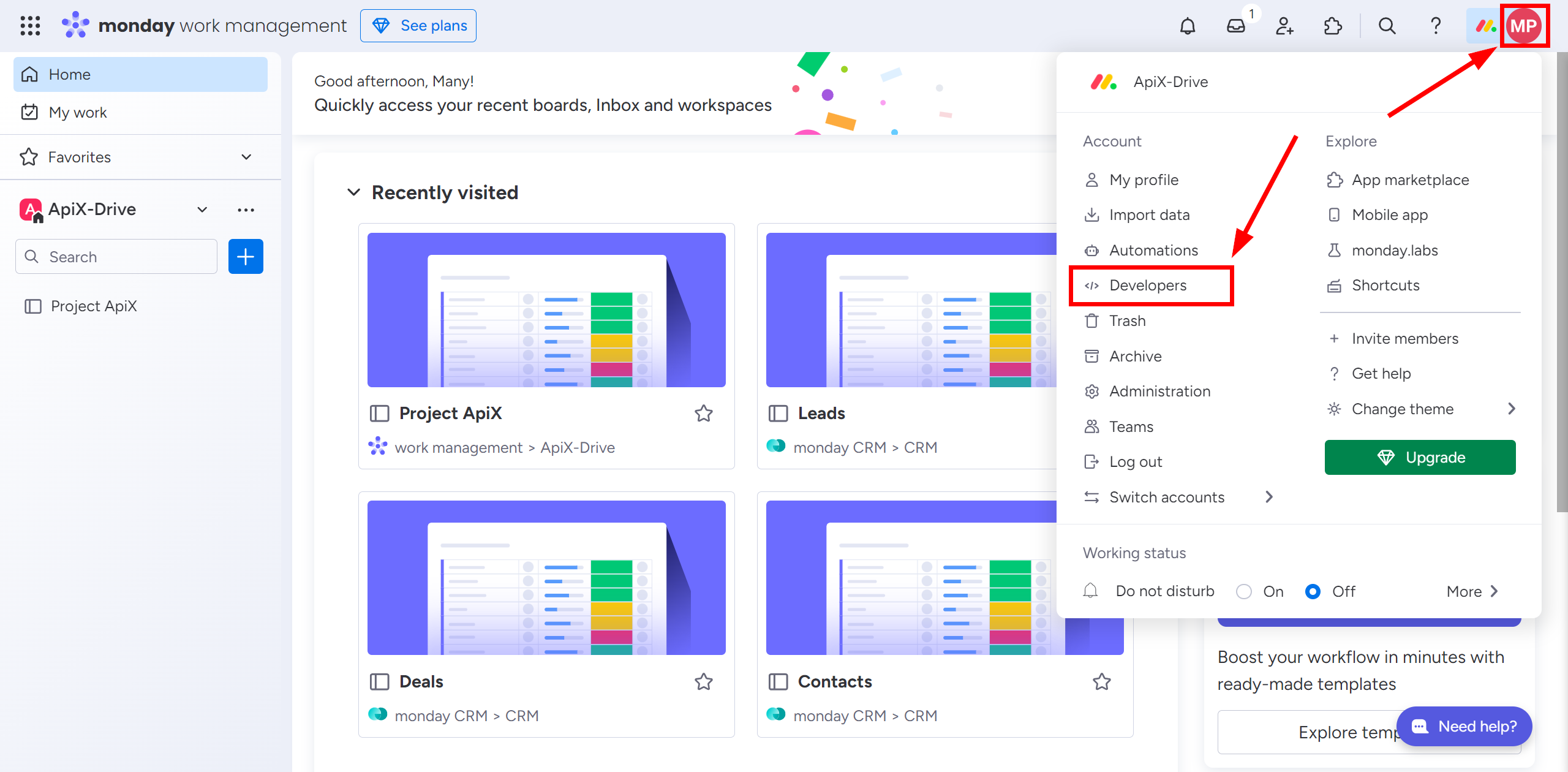
Task: Open the inbox tray icon
Action: (1236, 26)
